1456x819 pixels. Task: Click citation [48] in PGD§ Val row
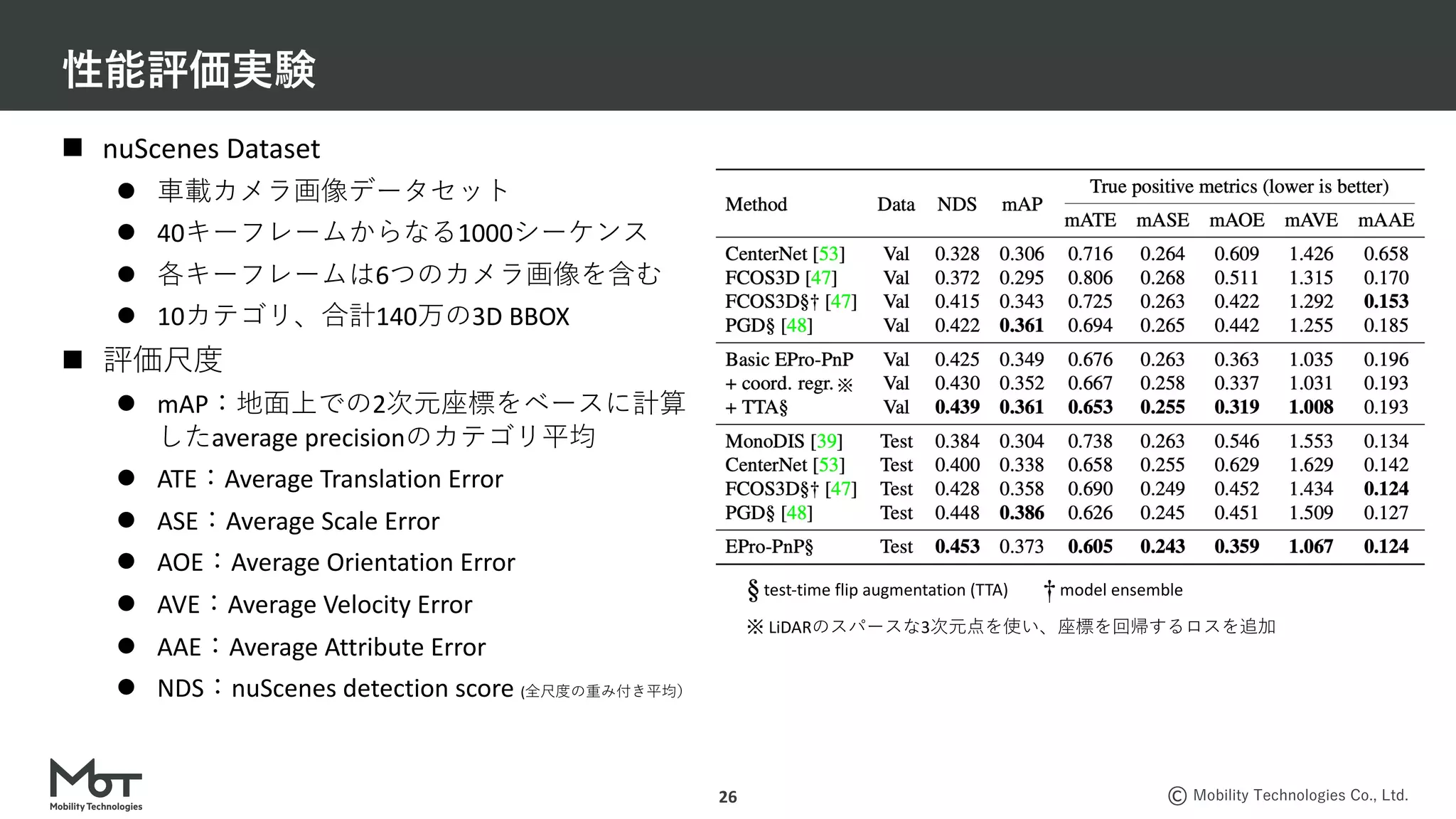click(796, 326)
